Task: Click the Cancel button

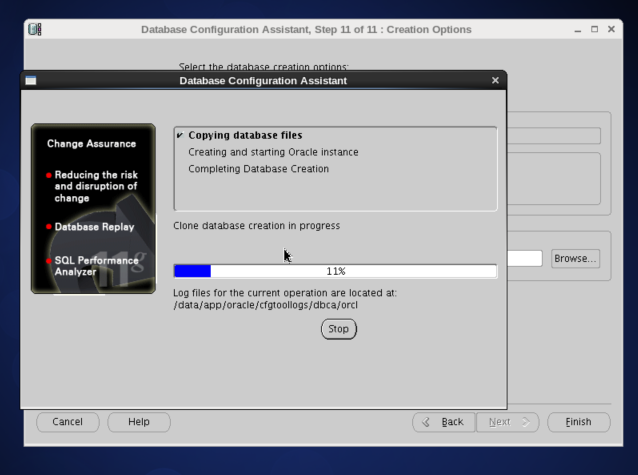Action: tap(68, 422)
